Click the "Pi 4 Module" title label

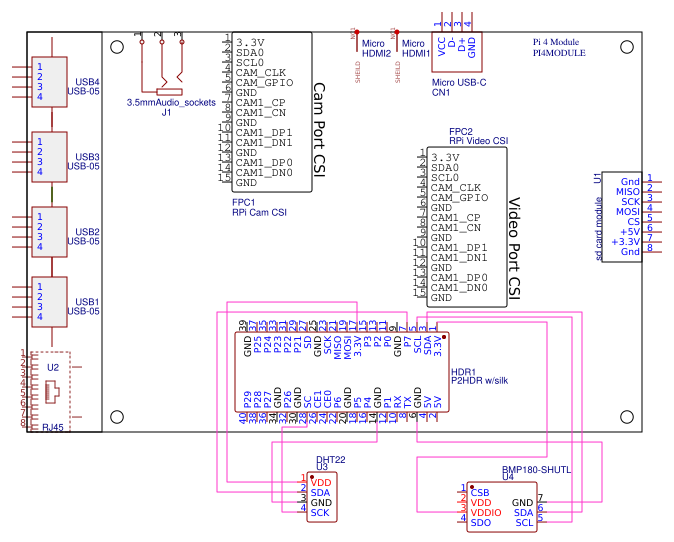[556, 42]
